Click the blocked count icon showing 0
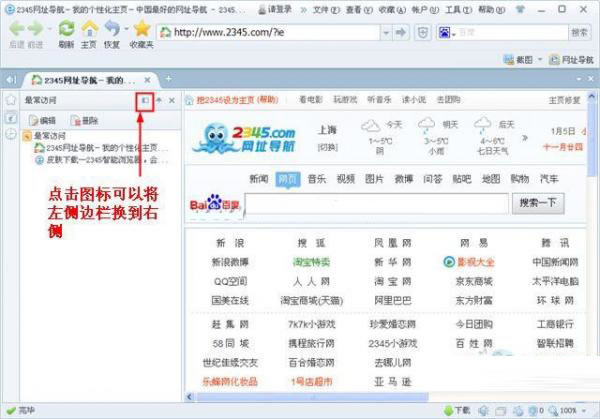 [x=535, y=411]
